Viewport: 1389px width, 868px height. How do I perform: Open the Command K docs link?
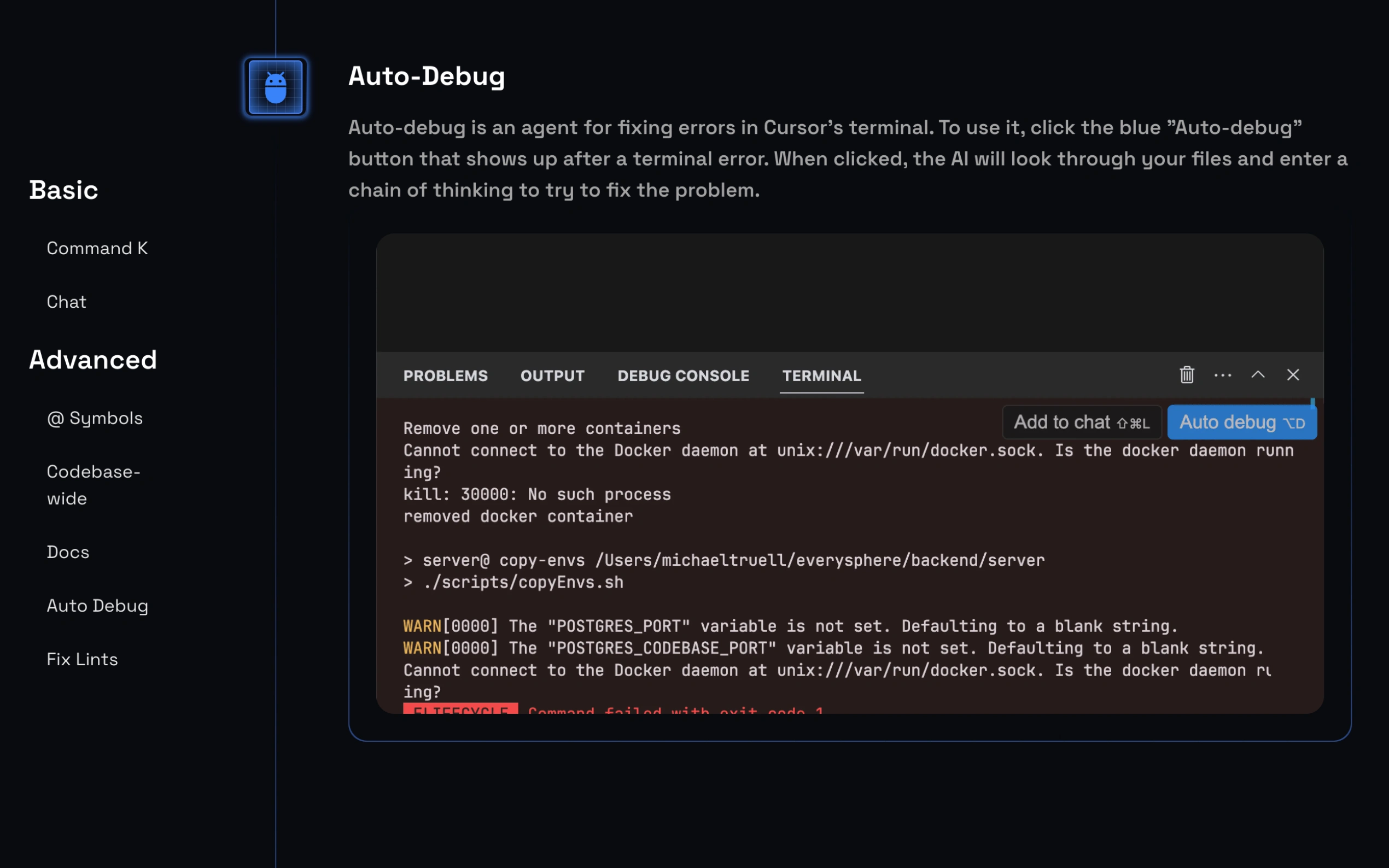pos(97,248)
